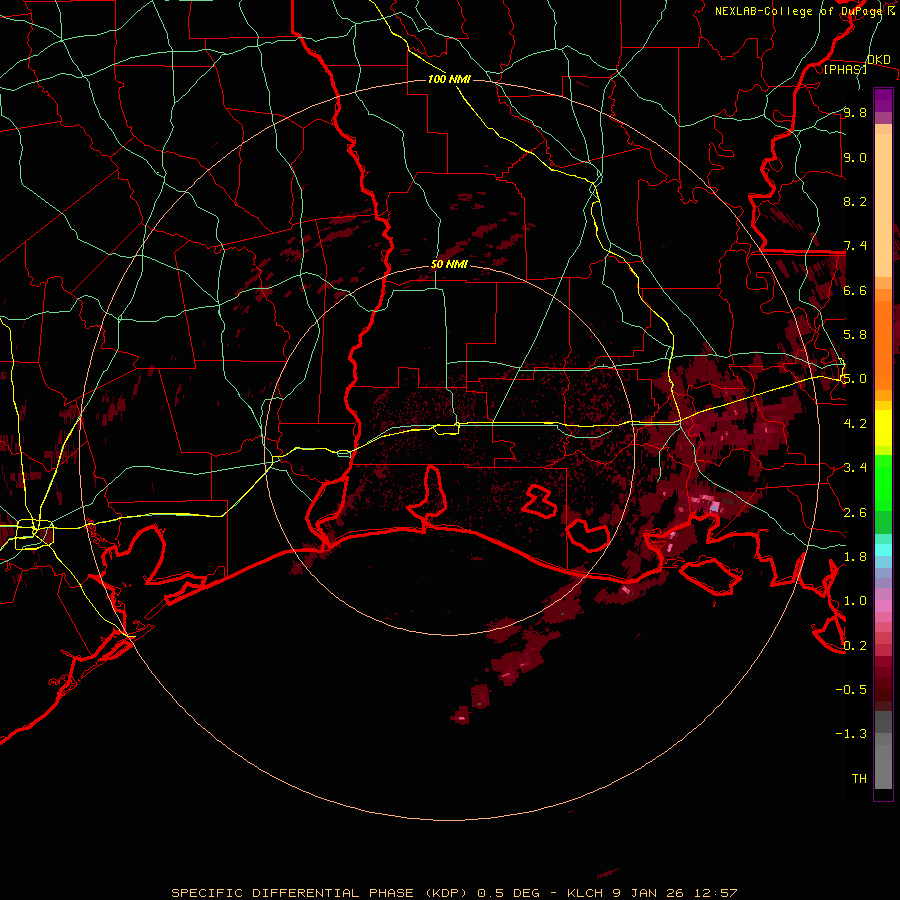Click the DKD product label

pyautogui.click(x=878, y=60)
